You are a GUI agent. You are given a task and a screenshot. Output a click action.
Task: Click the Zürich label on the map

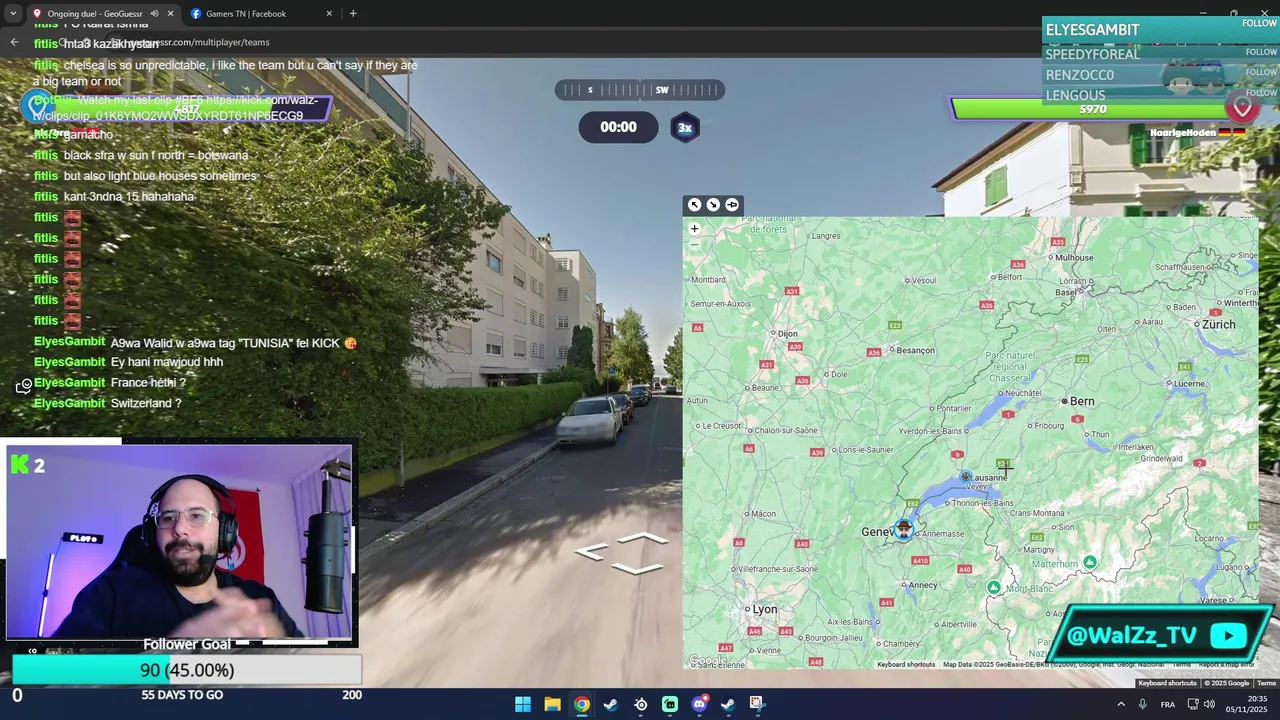(1219, 324)
